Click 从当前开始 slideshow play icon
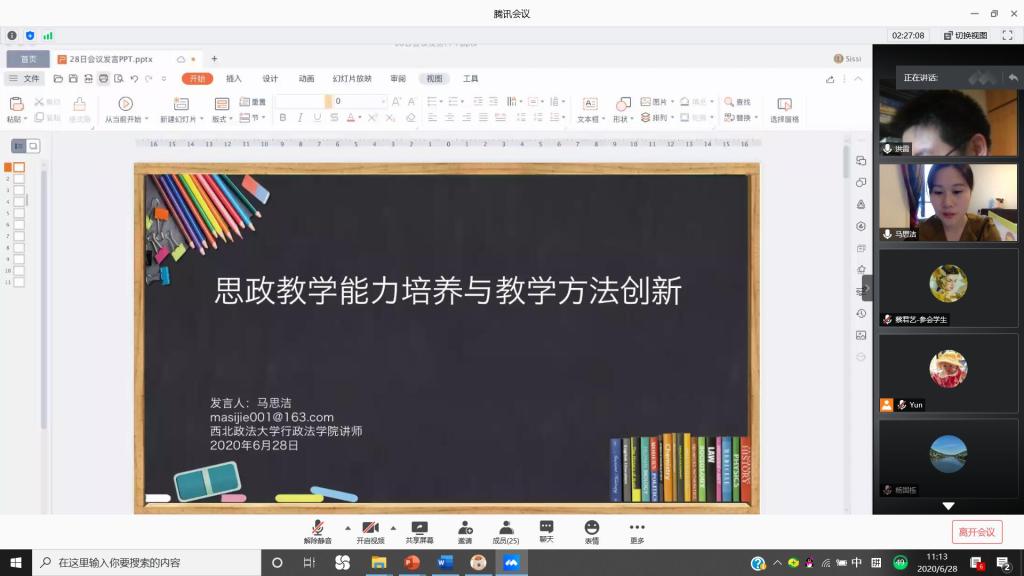Image resolution: width=1024 pixels, height=576 pixels. [x=125, y=104]
